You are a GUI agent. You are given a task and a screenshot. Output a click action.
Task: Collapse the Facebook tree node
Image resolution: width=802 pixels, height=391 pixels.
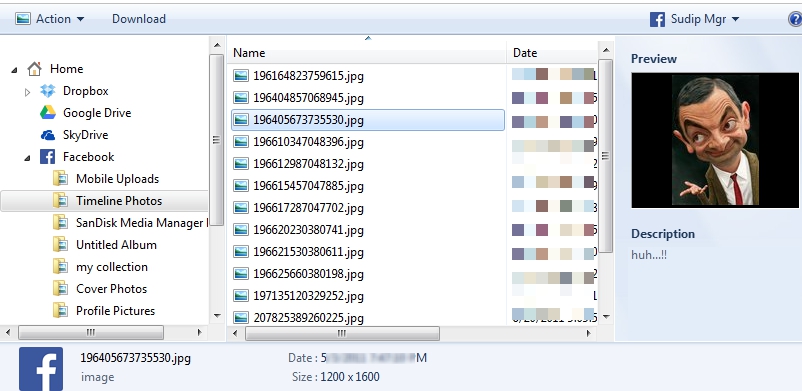click(x=27, y=158)
